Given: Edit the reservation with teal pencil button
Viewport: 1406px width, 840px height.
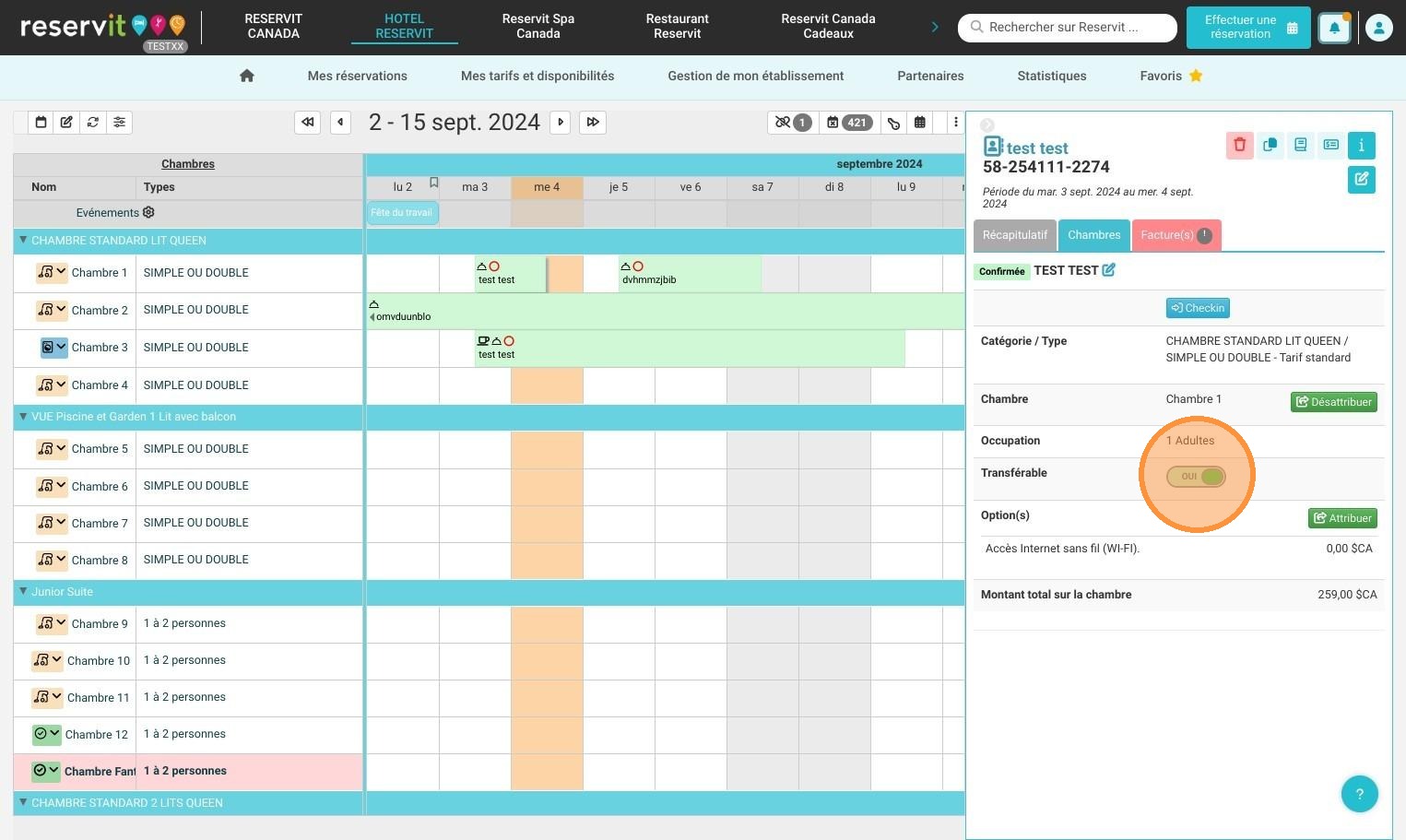Looking at the screenshot, I should tap(1362, 179).
